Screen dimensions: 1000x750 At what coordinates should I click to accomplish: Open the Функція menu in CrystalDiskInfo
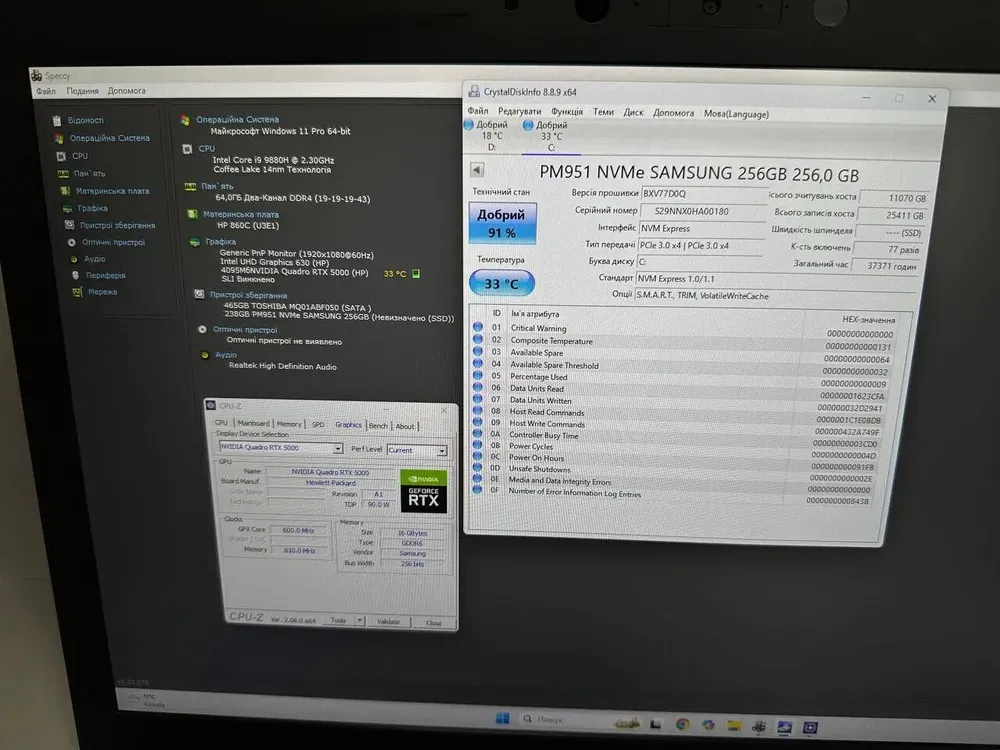(566, 112)
